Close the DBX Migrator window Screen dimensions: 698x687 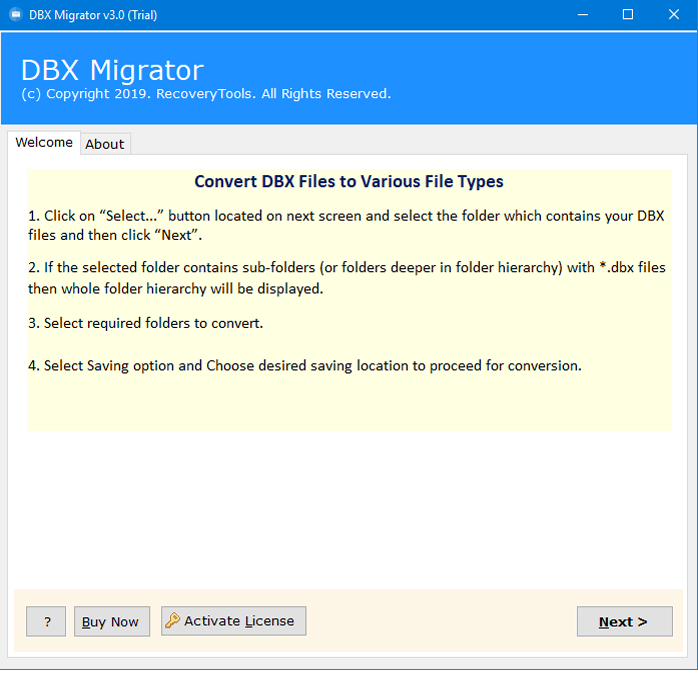point(674,15)
